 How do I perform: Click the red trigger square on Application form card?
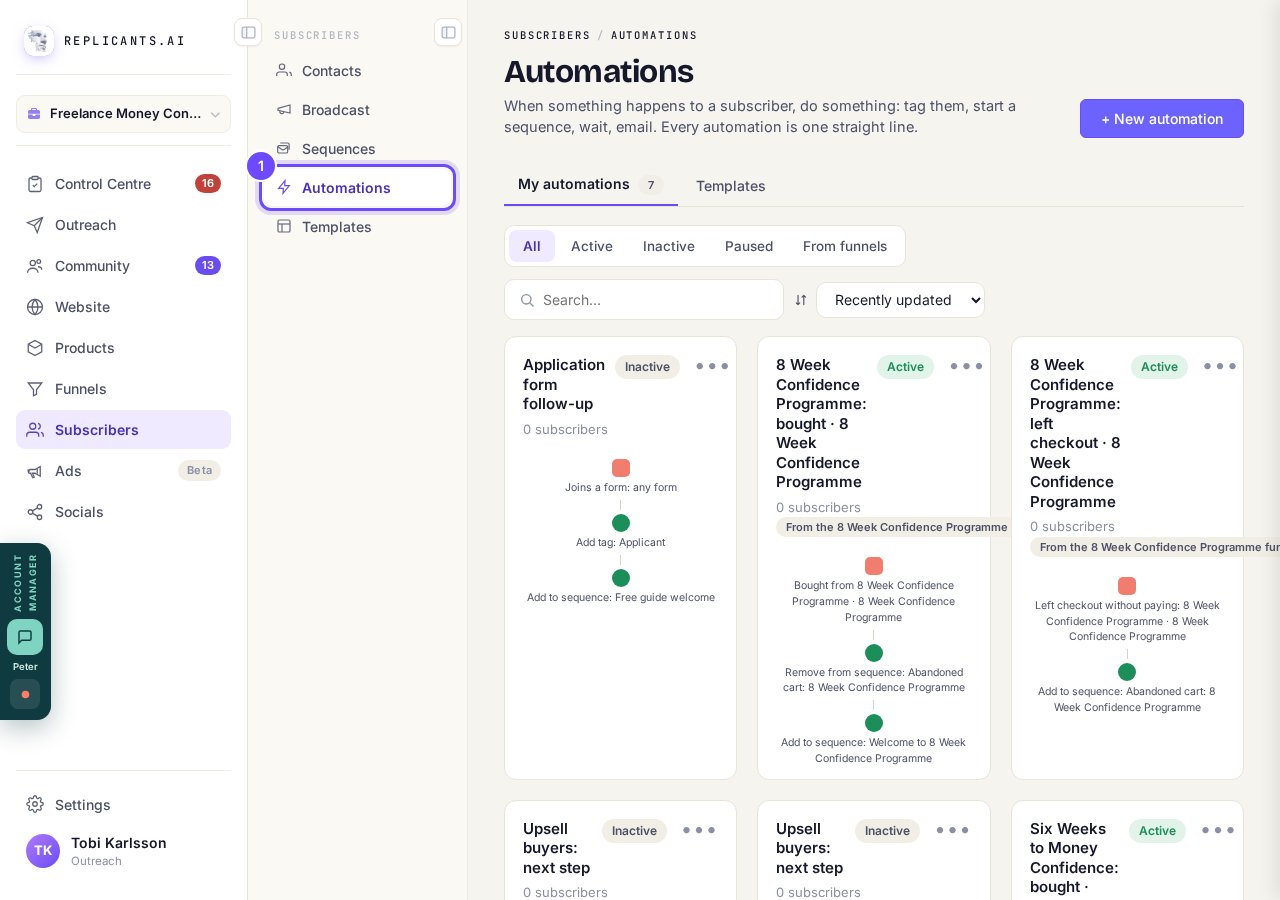click(x=621, y=468)
